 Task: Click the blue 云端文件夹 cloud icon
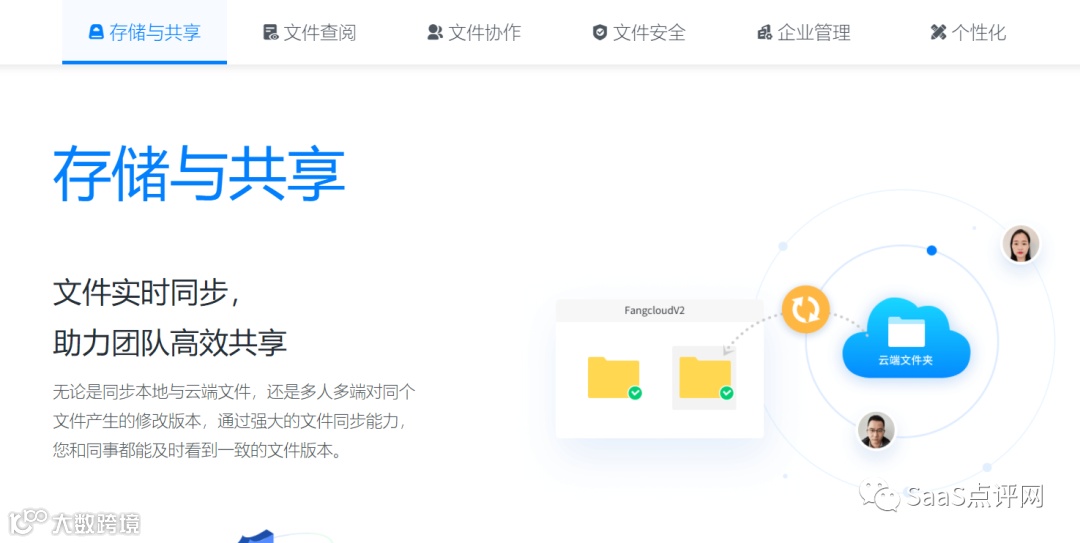tap(906, 338)
